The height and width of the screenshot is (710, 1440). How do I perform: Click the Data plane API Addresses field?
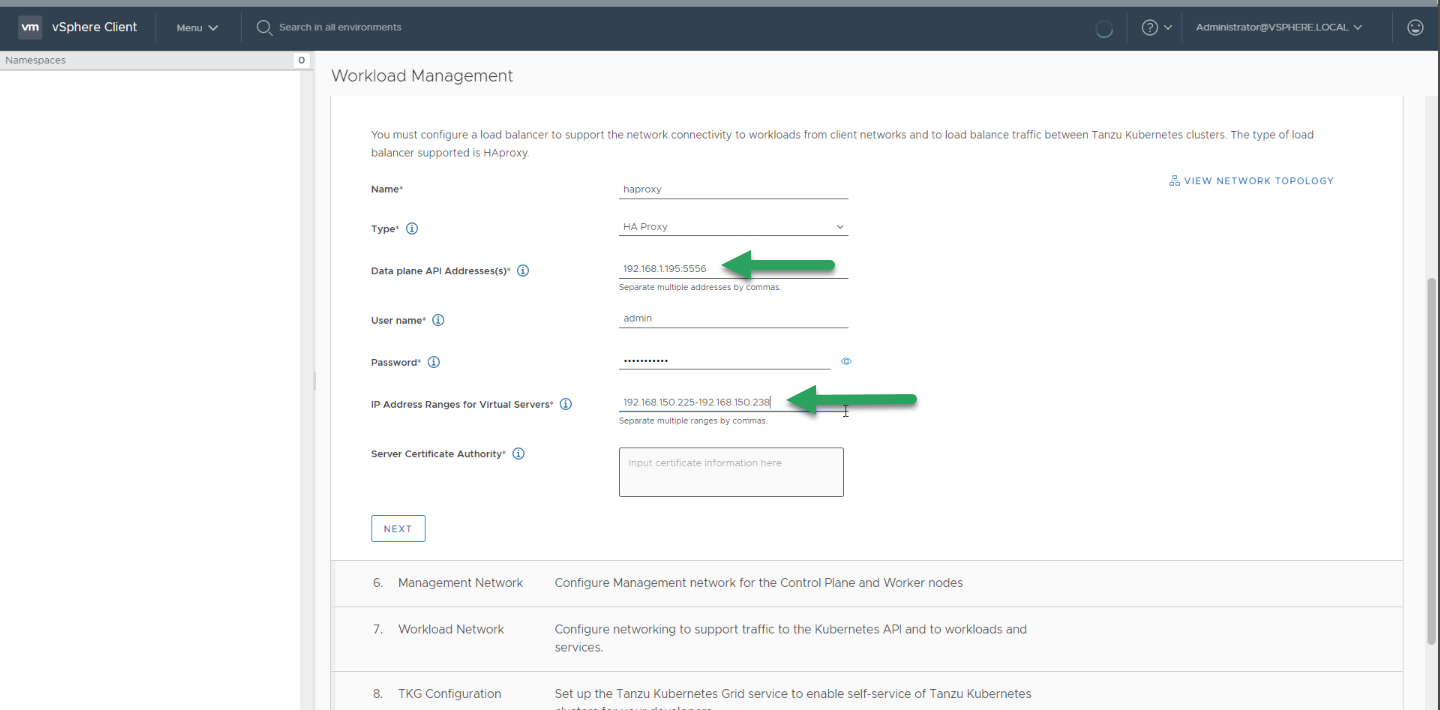[x=733, y=269]
